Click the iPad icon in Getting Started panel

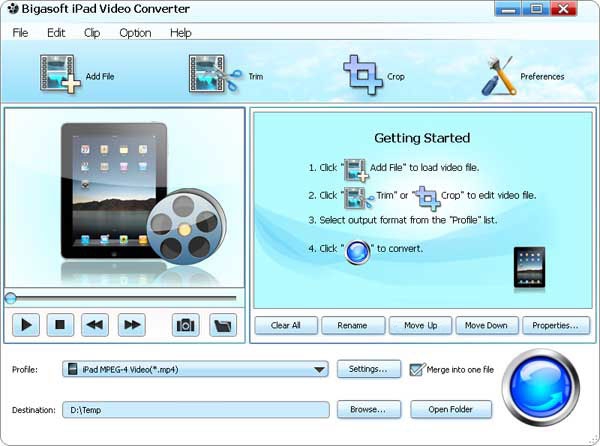[x=529, y=267]
